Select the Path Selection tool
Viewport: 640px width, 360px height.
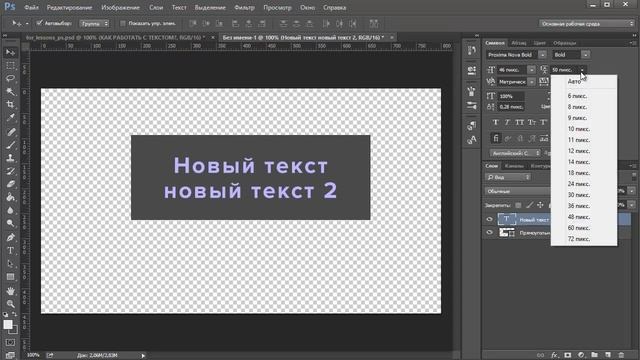(11, 264)
